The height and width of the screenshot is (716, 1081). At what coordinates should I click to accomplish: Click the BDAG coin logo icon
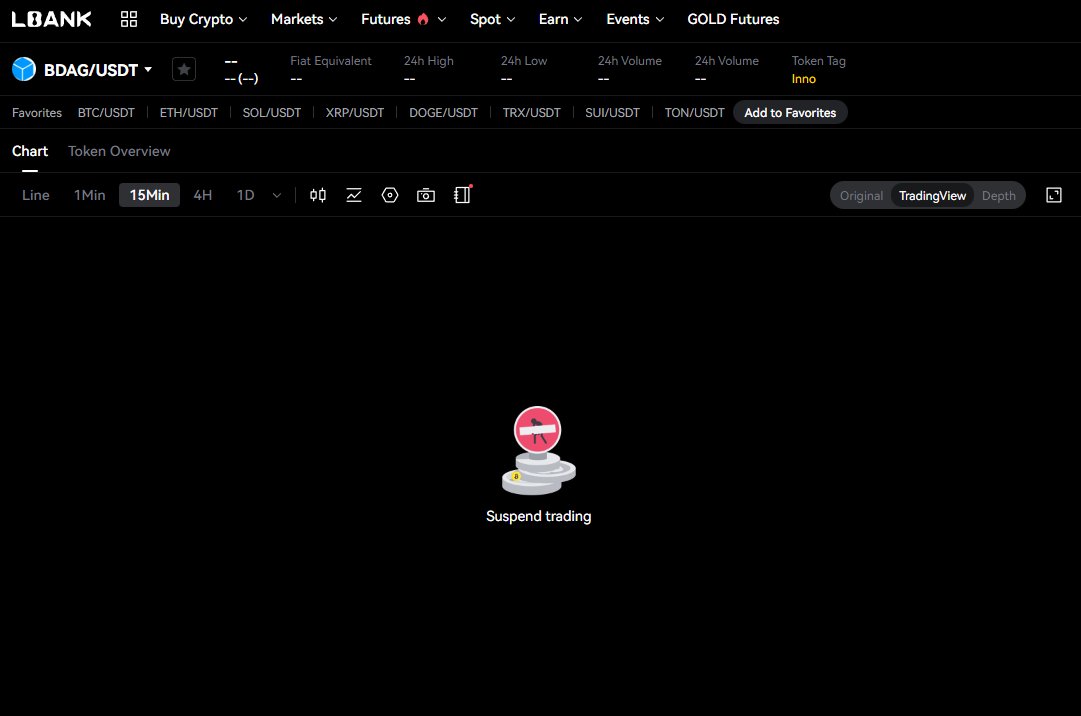tap(23, 70)
